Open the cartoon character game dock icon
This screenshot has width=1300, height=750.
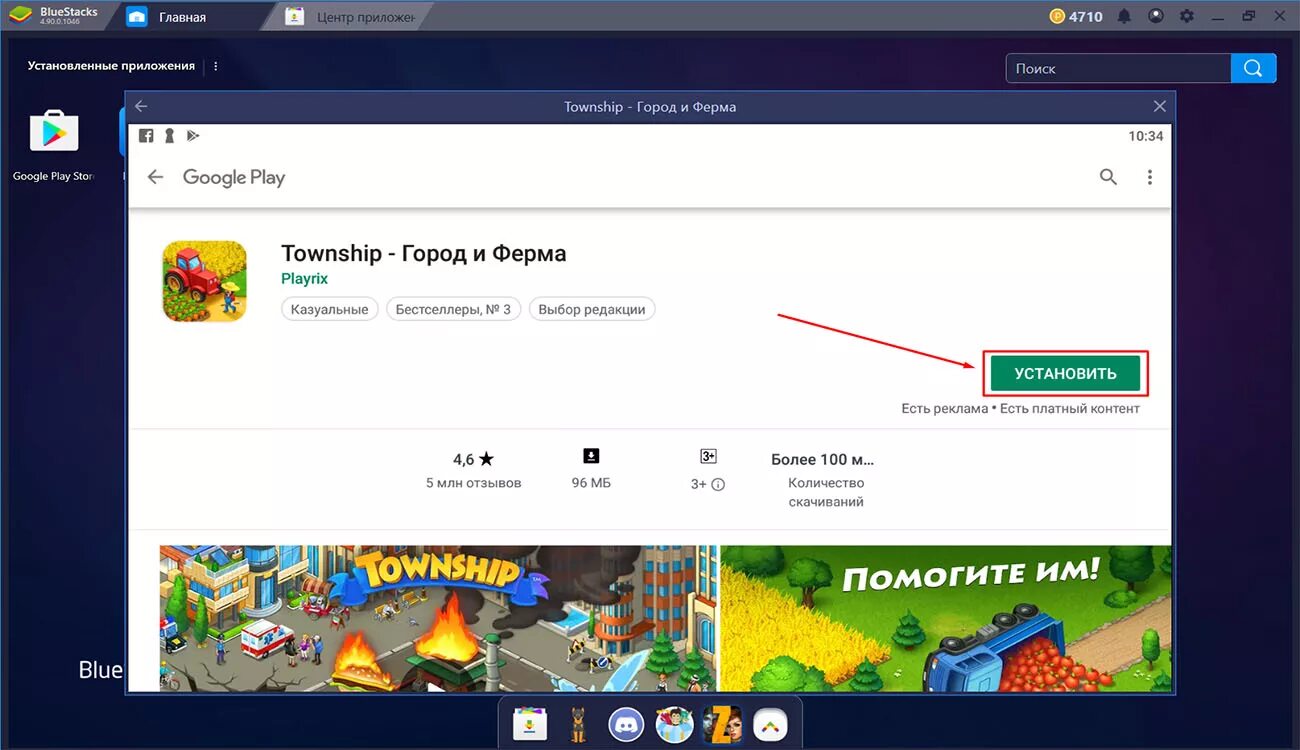tap(673, 724)
